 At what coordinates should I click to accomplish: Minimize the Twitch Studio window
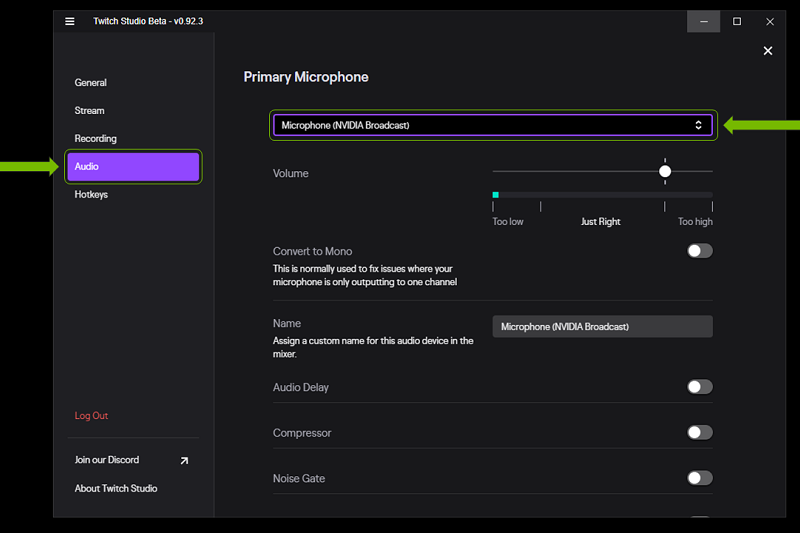point(704,21)
